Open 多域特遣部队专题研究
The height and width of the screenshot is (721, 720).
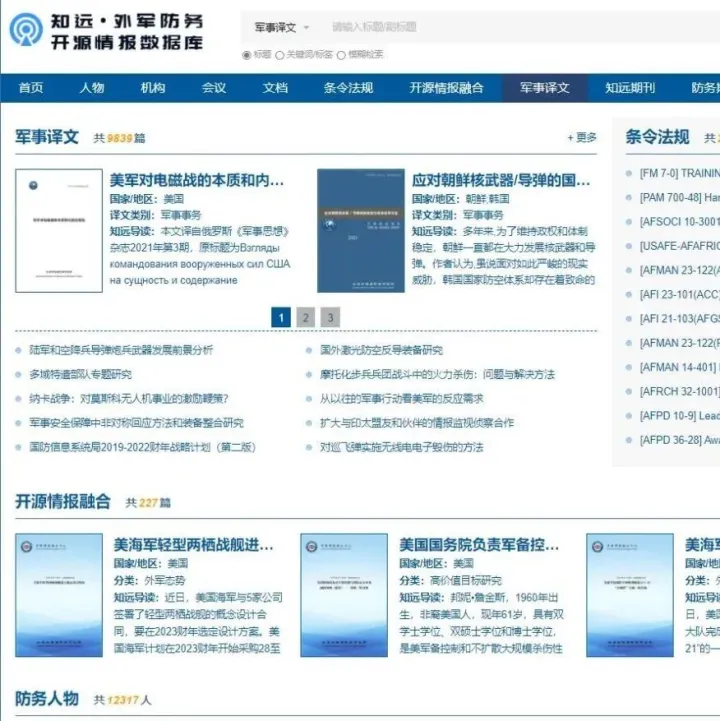point(80,374)
